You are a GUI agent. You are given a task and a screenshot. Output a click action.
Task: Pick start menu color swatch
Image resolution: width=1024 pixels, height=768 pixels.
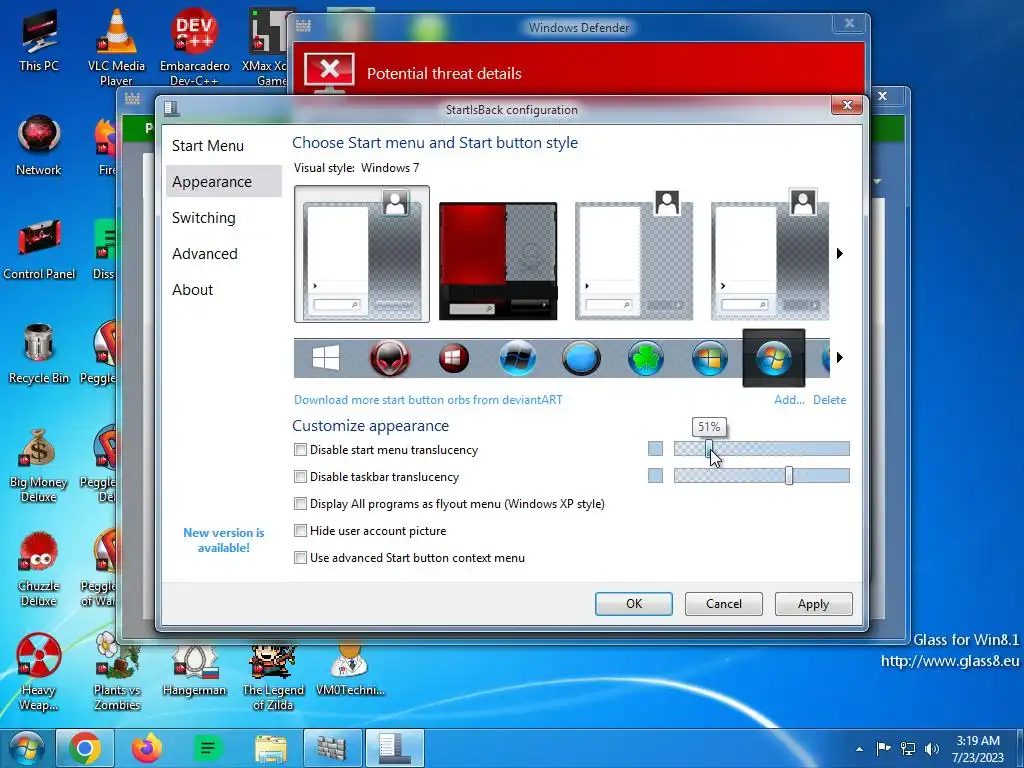(x=655, y=449)
